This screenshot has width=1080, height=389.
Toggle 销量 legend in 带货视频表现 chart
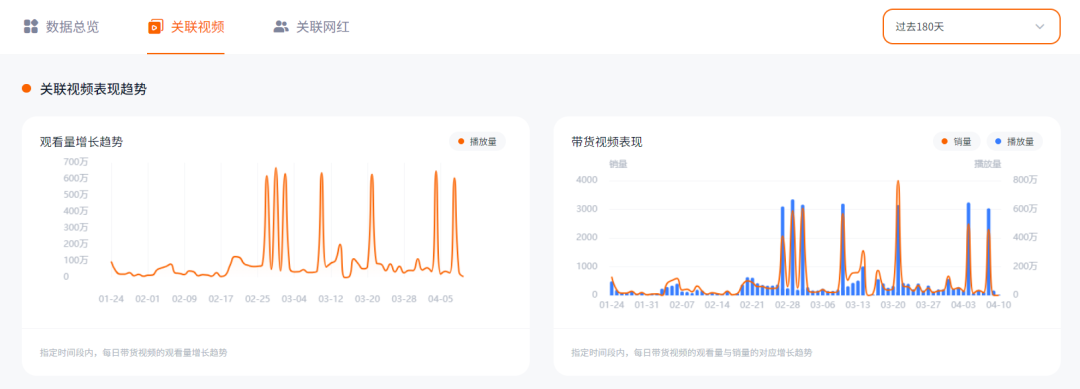[x=957, y=142]
